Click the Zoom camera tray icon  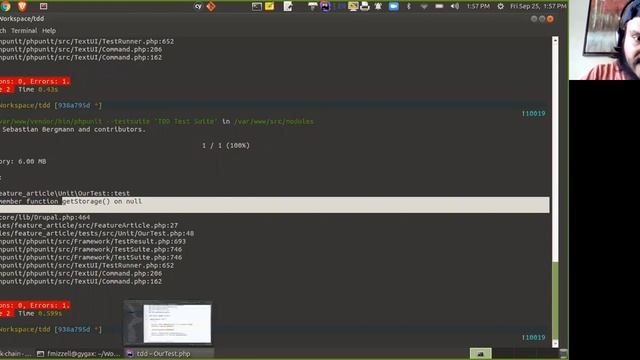click(393, 6)
